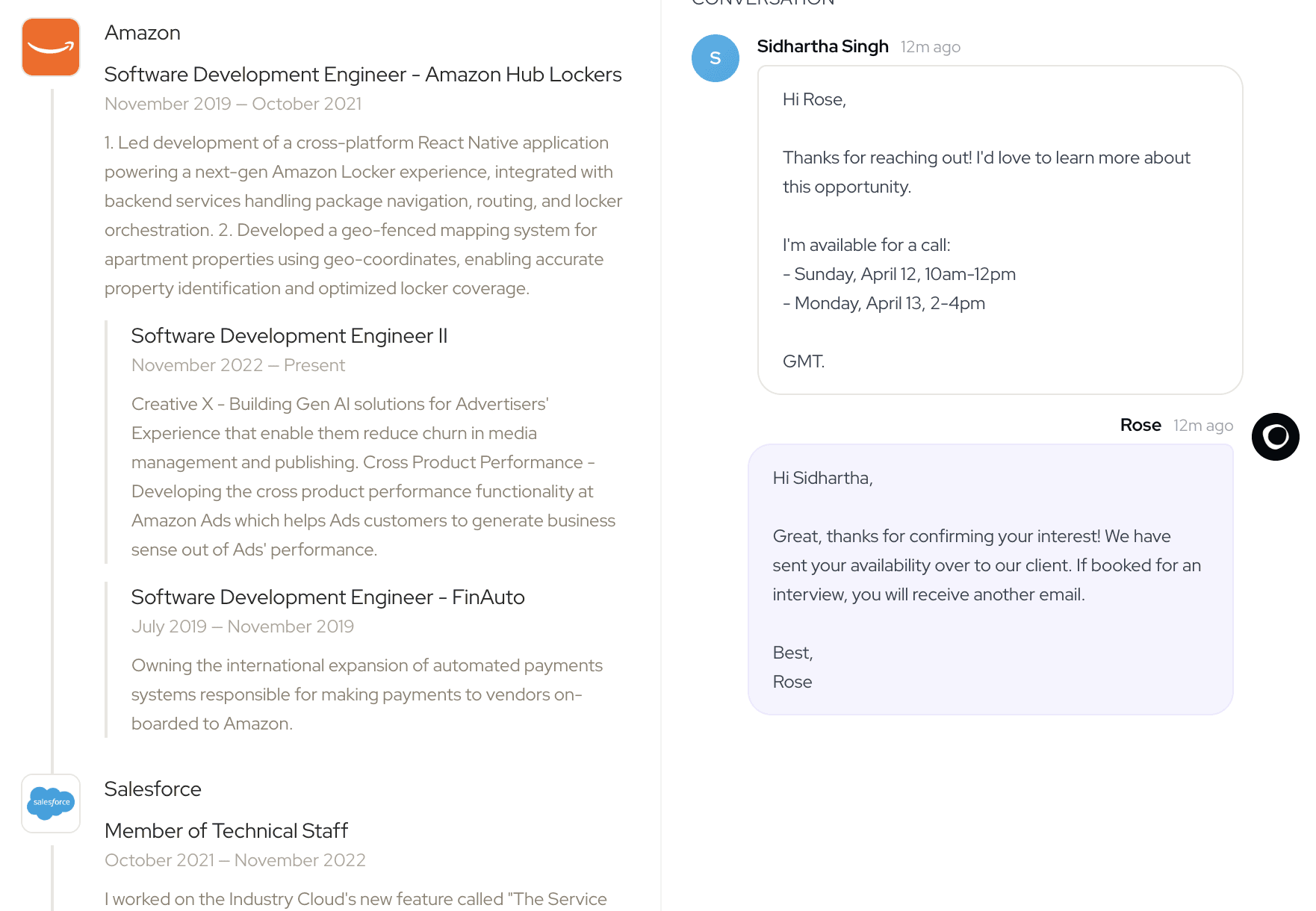Viewport: 1316px width, 911px height.
Task: Click the Salesforce company logo icon
Action: [51, 803]
